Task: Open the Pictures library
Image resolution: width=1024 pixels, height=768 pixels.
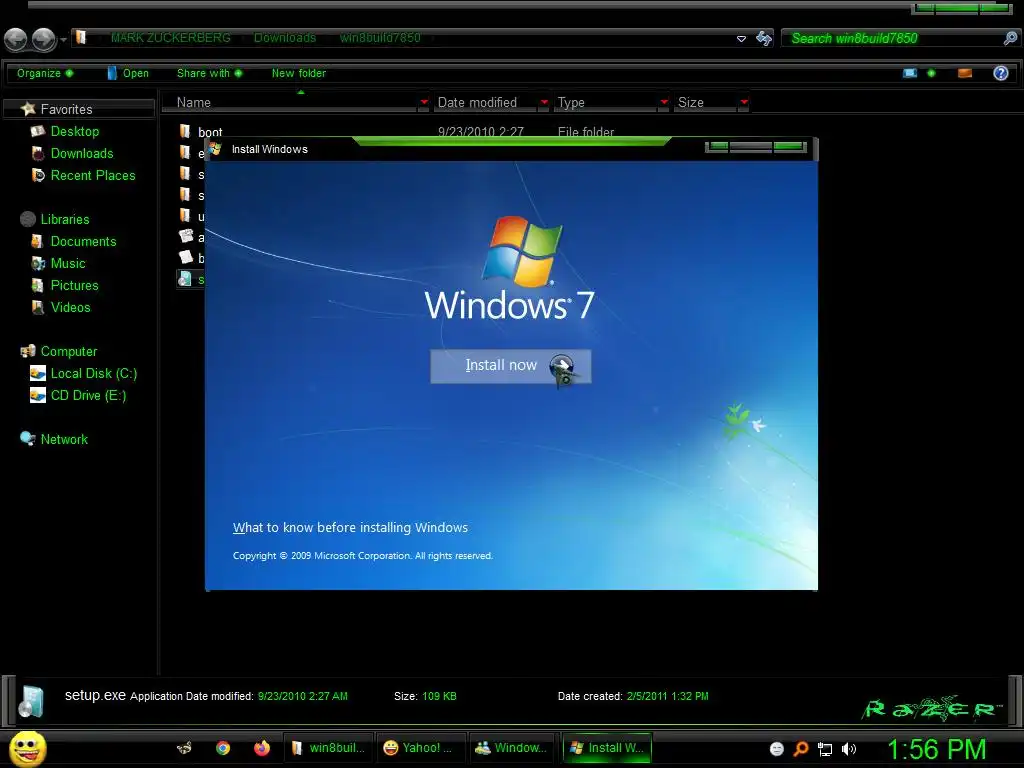Action: coord(74,285)
